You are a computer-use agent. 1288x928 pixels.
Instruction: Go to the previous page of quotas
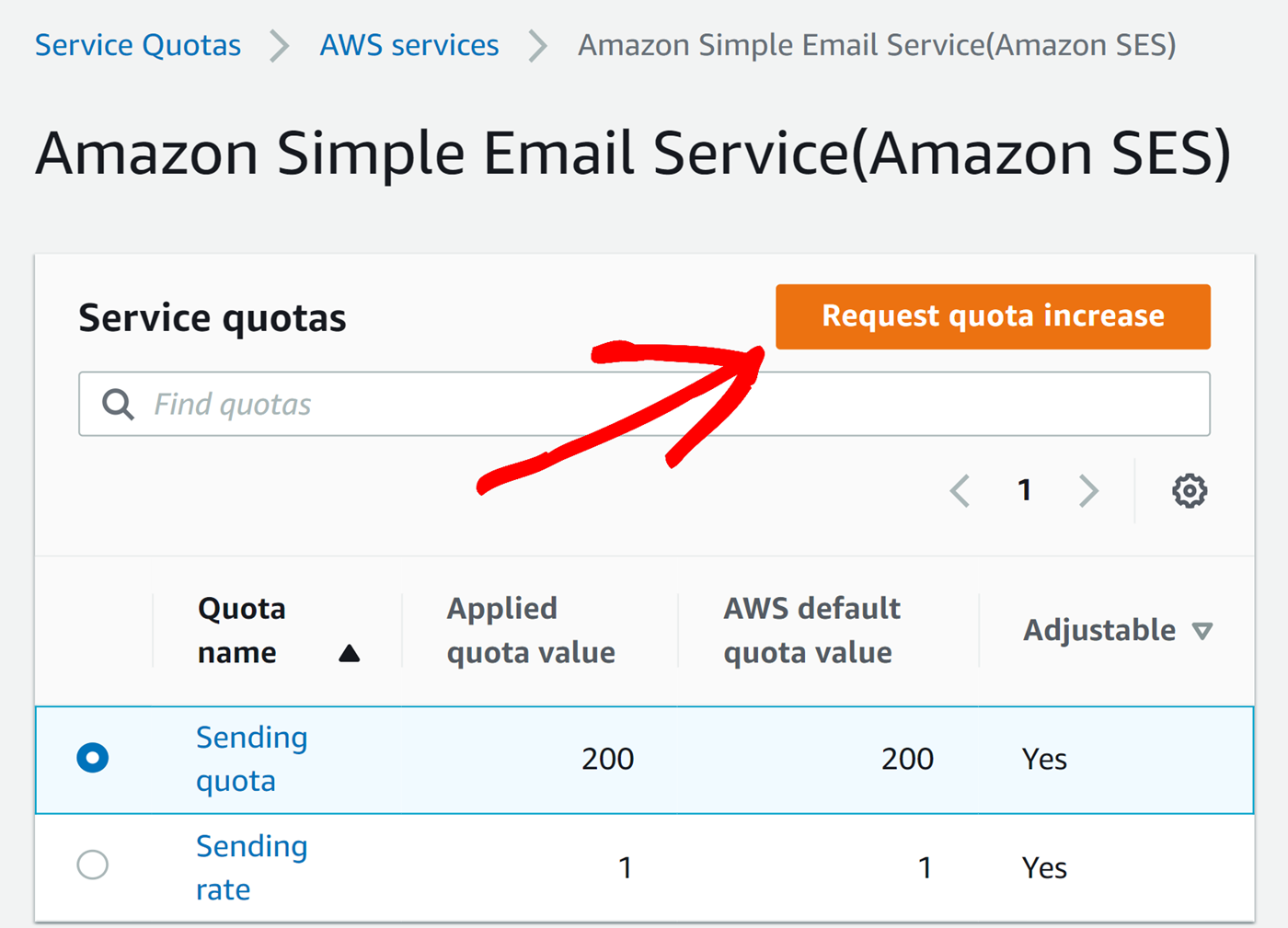pos(960,490)
